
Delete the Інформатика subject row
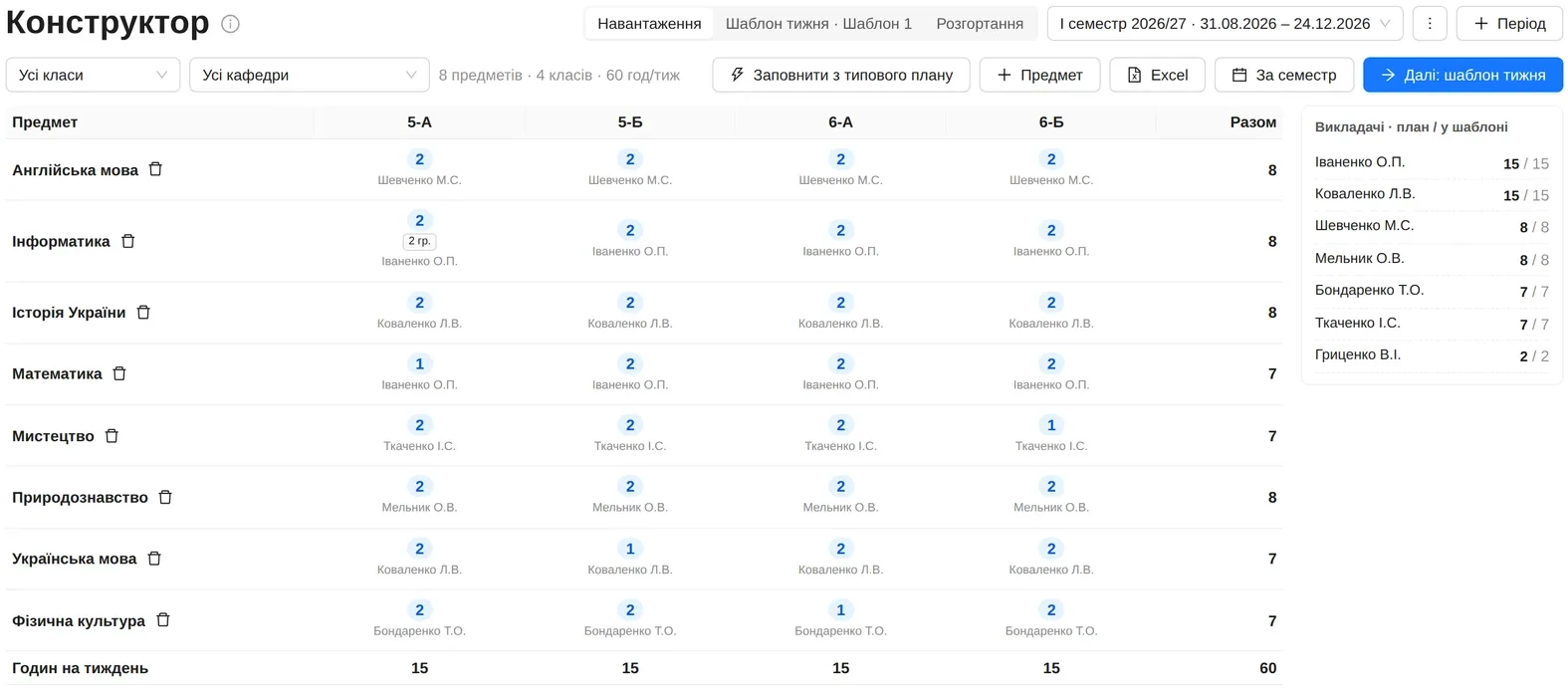(127, 241)
